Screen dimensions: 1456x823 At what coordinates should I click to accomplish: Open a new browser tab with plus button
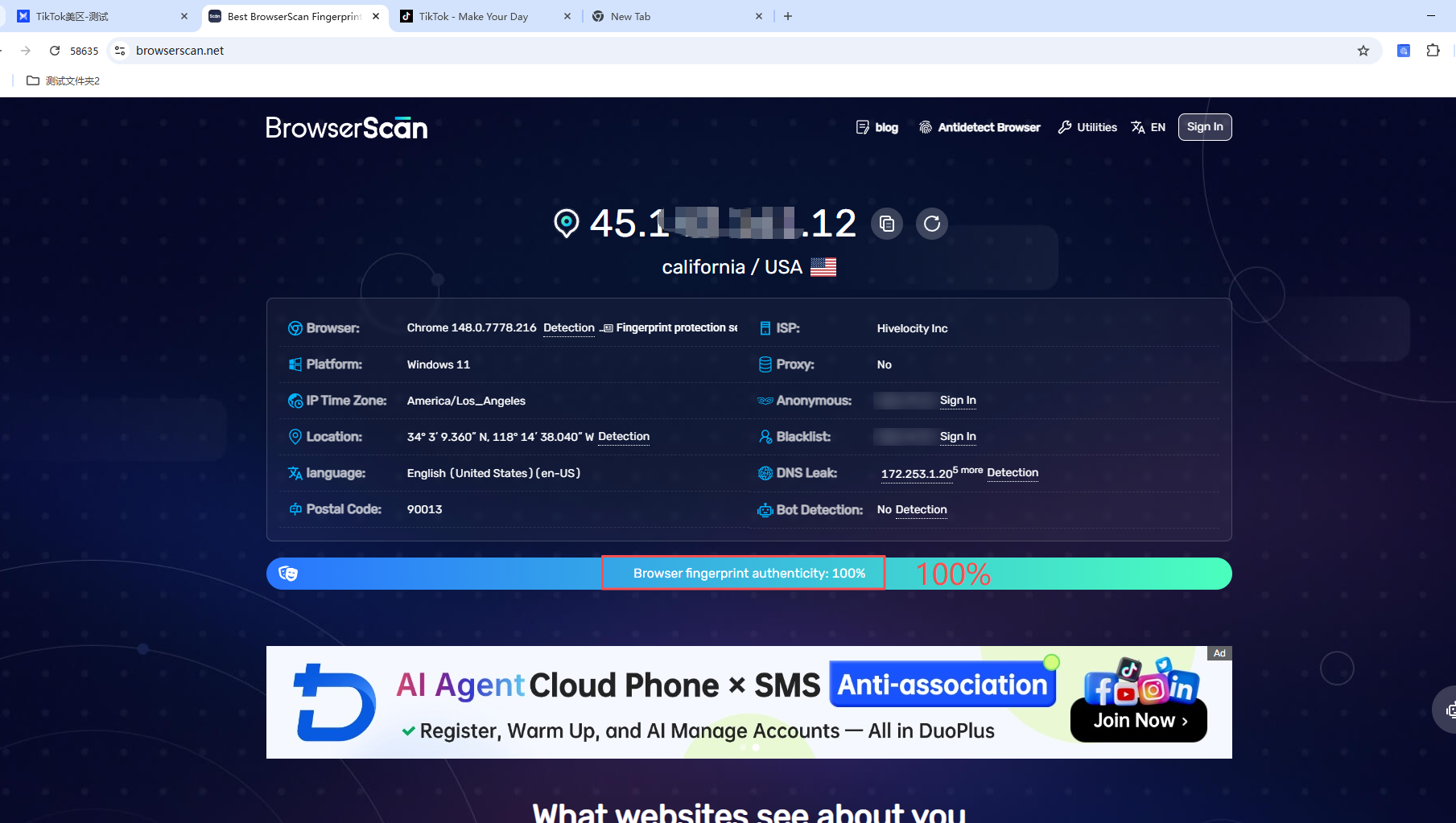tap(788, 16)
